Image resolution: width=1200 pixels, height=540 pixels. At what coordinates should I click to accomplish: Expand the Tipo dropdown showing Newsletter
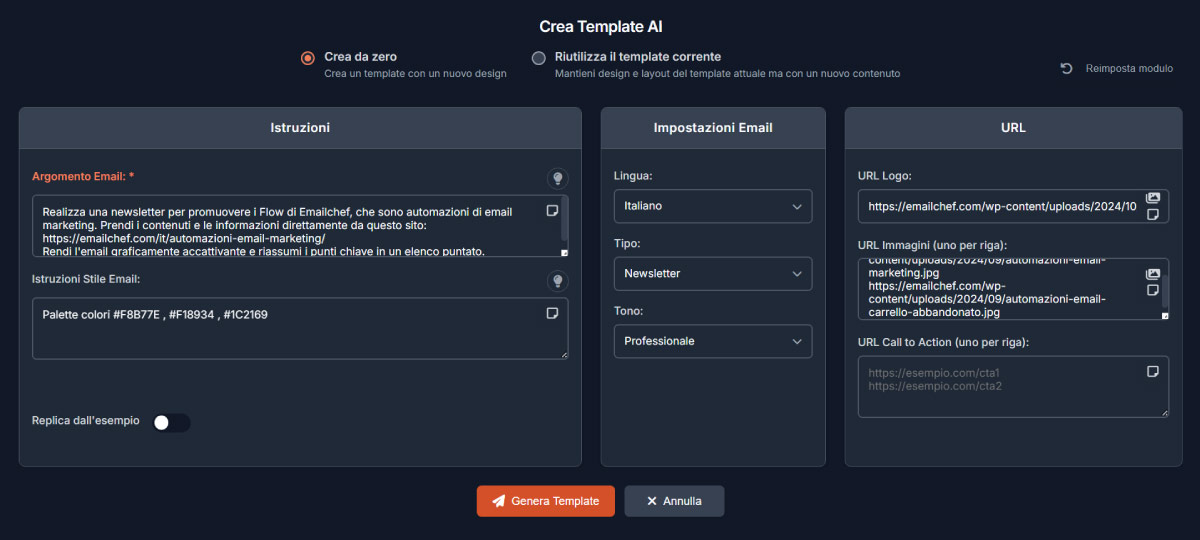[x=712, y=273]
